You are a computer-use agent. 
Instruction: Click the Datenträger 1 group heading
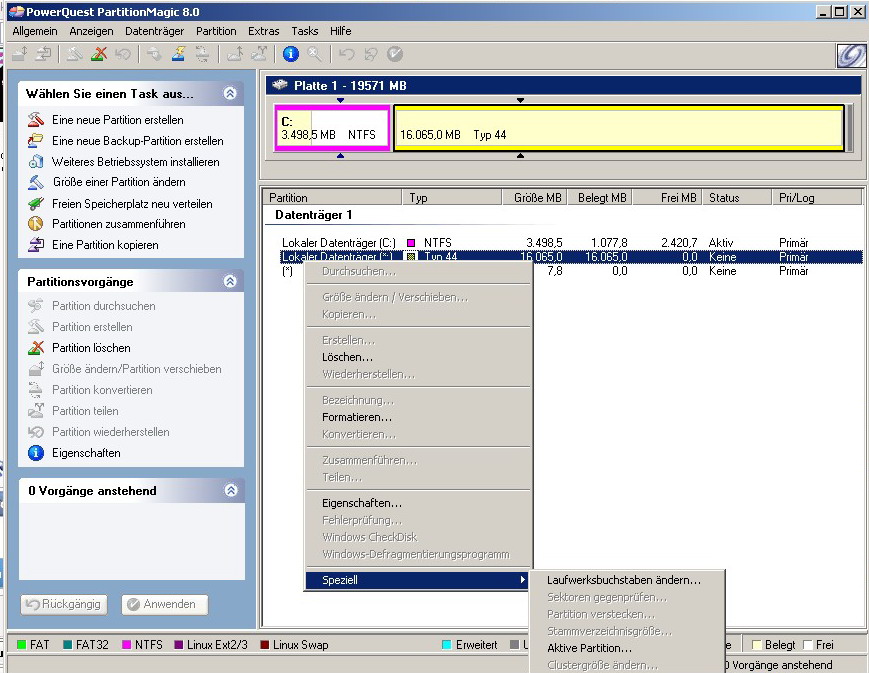(x=313, y=215)
